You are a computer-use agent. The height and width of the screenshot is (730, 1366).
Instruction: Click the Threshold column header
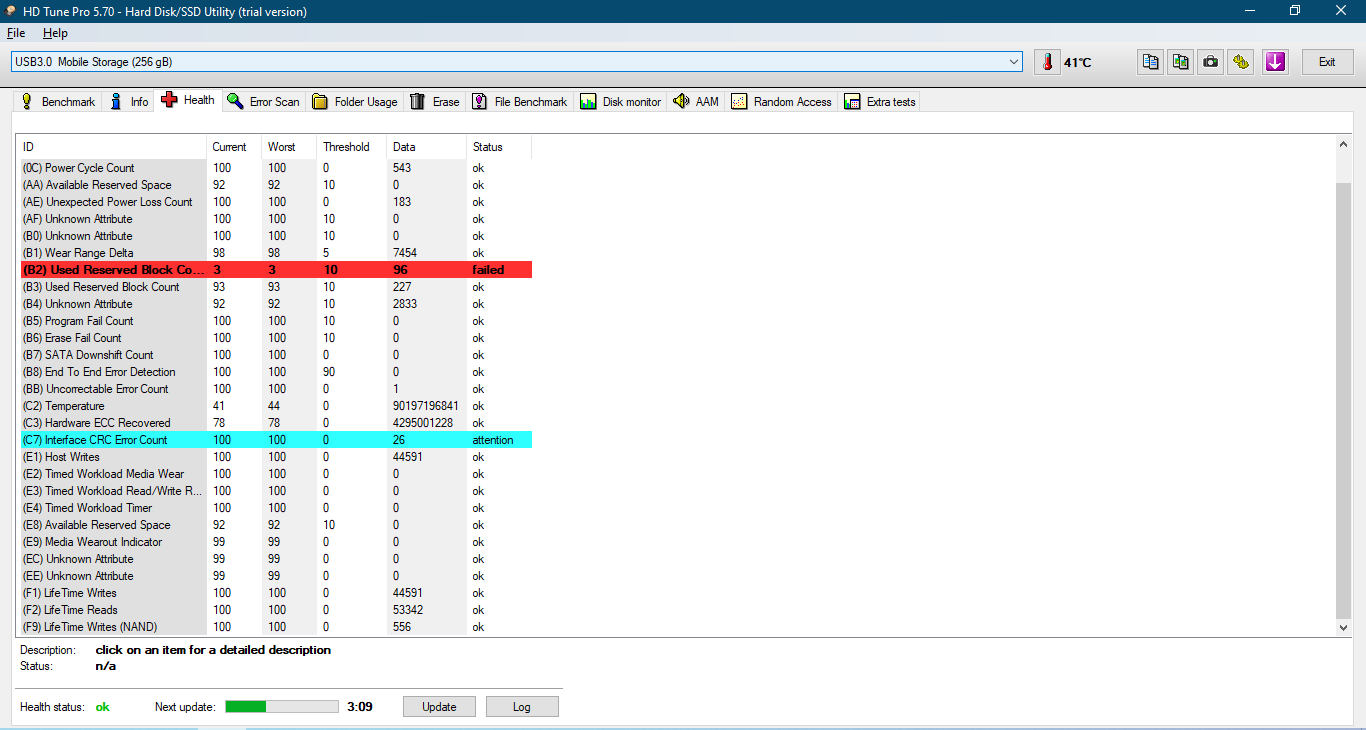(x=351, y=147)
